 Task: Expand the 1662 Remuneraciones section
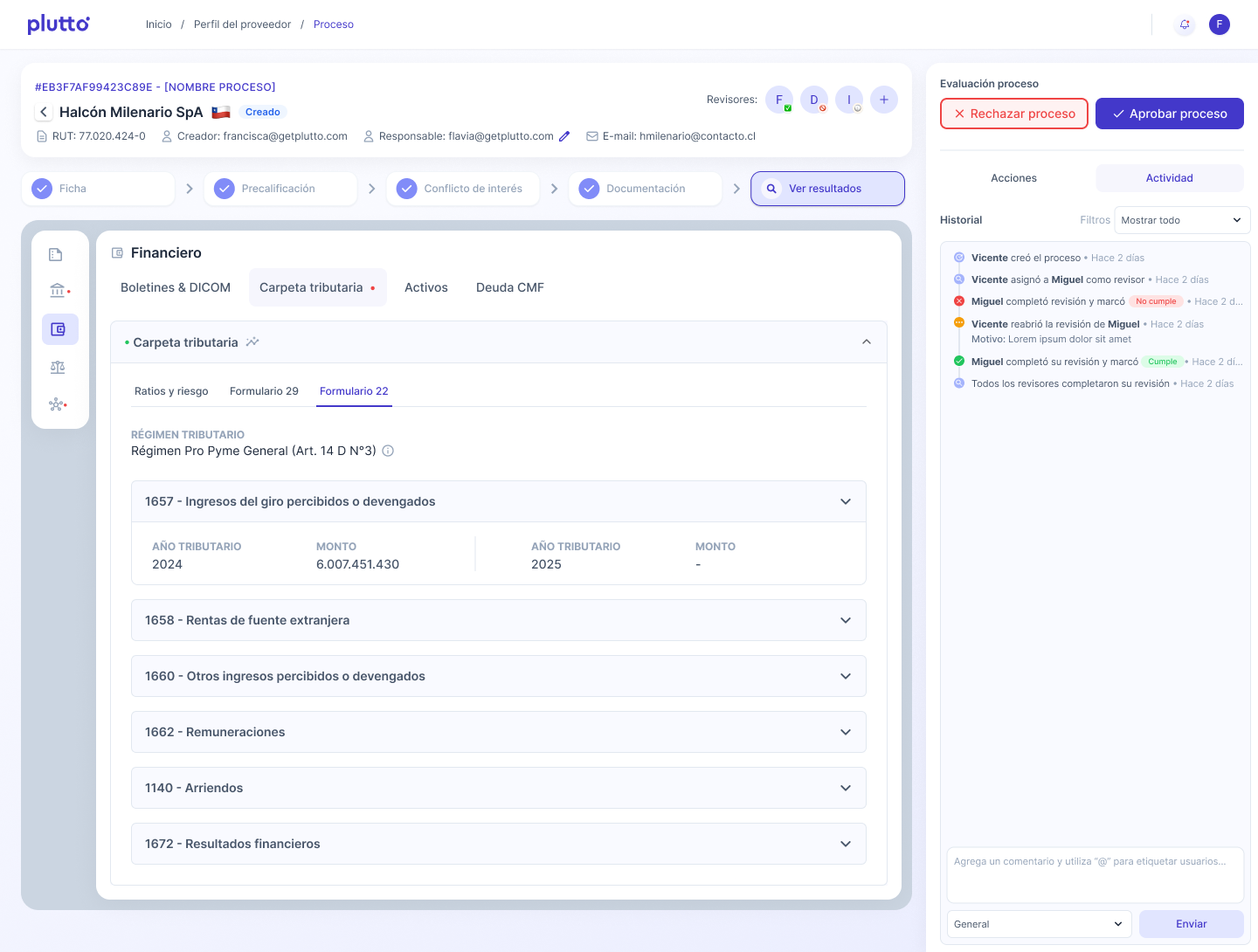click(x=498, y=732)
